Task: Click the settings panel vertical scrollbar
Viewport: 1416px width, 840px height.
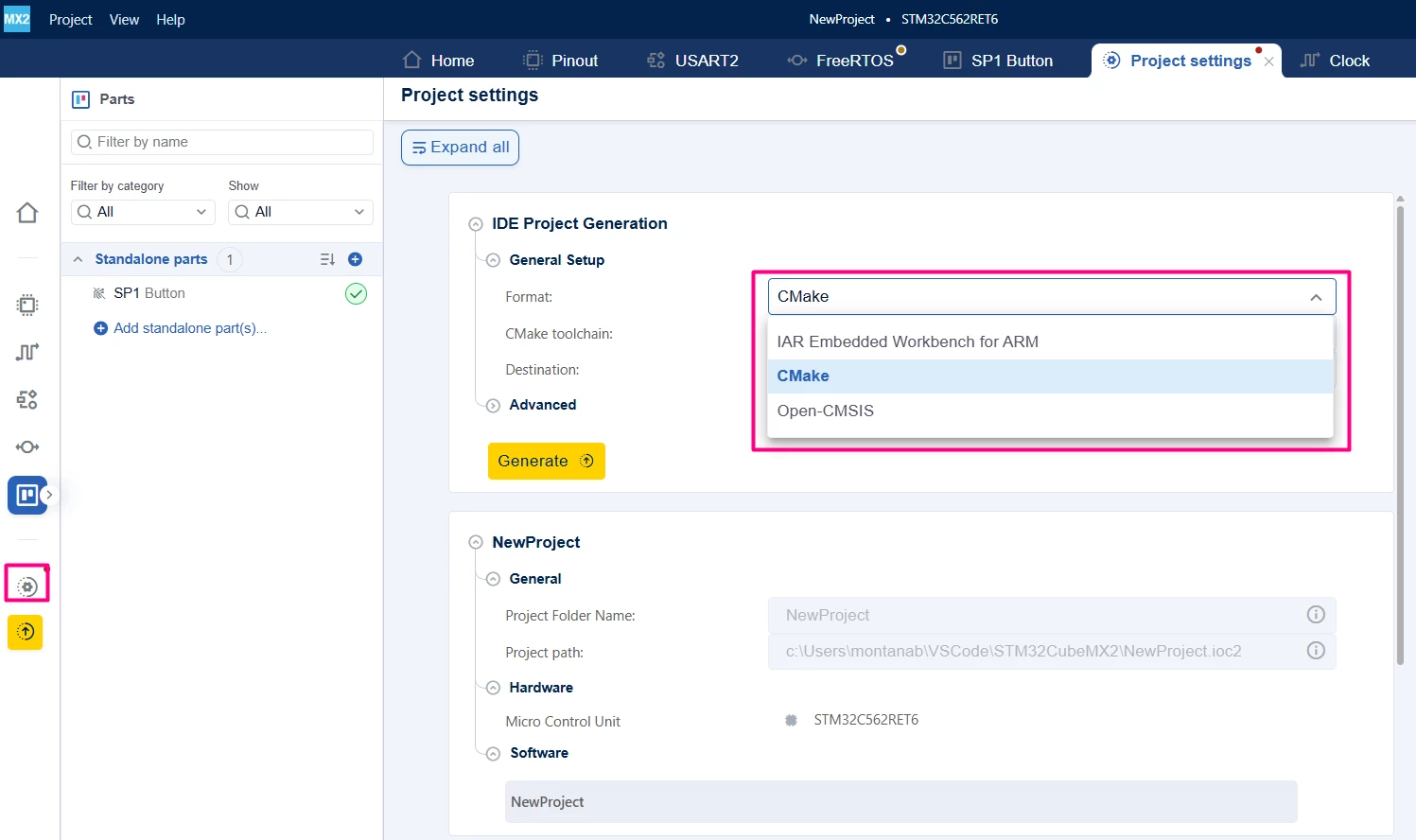Action: point(1400,435)
